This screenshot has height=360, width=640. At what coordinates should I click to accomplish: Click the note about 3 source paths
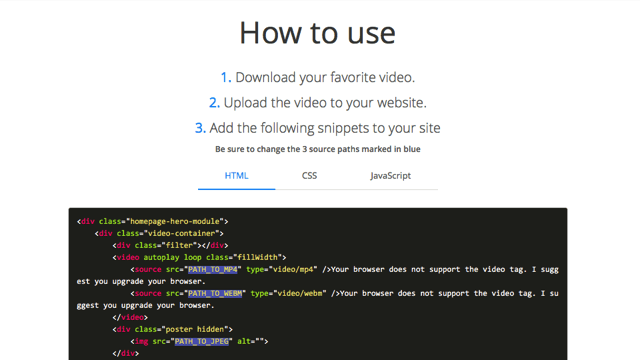[318, 149]
